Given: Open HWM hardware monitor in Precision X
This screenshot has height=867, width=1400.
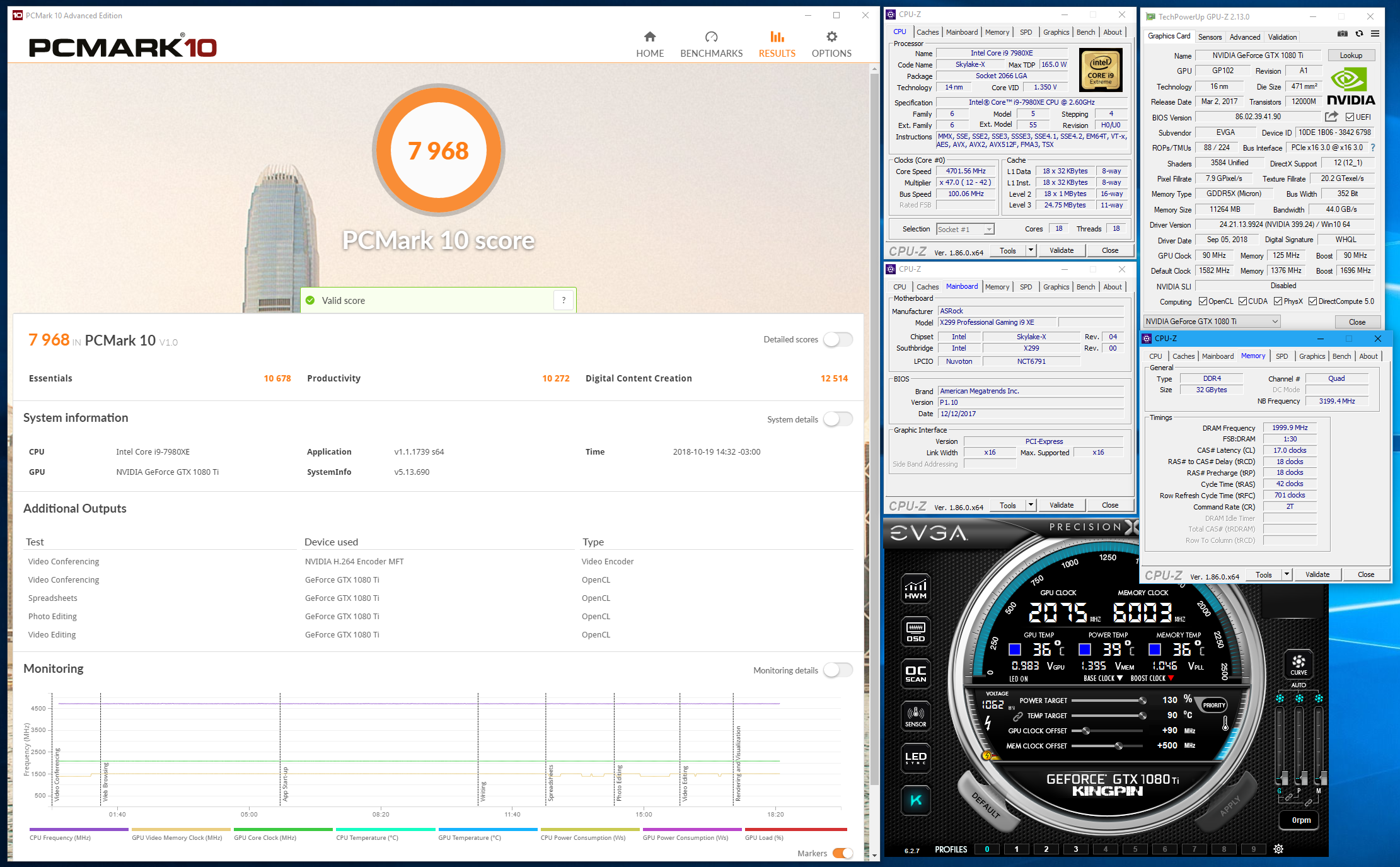Looking at the screenshot, I should [915, 588].
